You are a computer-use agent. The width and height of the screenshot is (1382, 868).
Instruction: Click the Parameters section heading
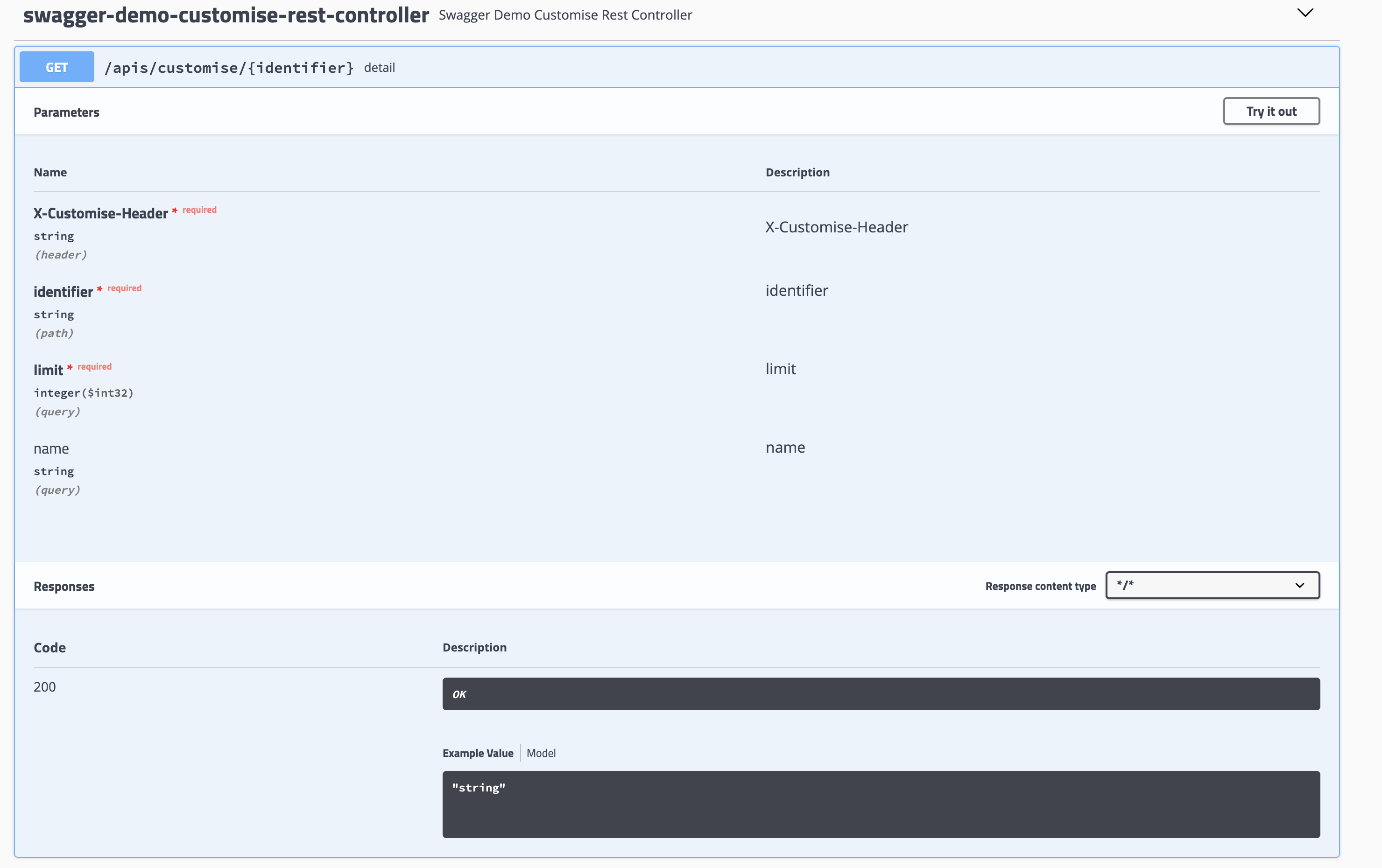click(x=67, y=112)
